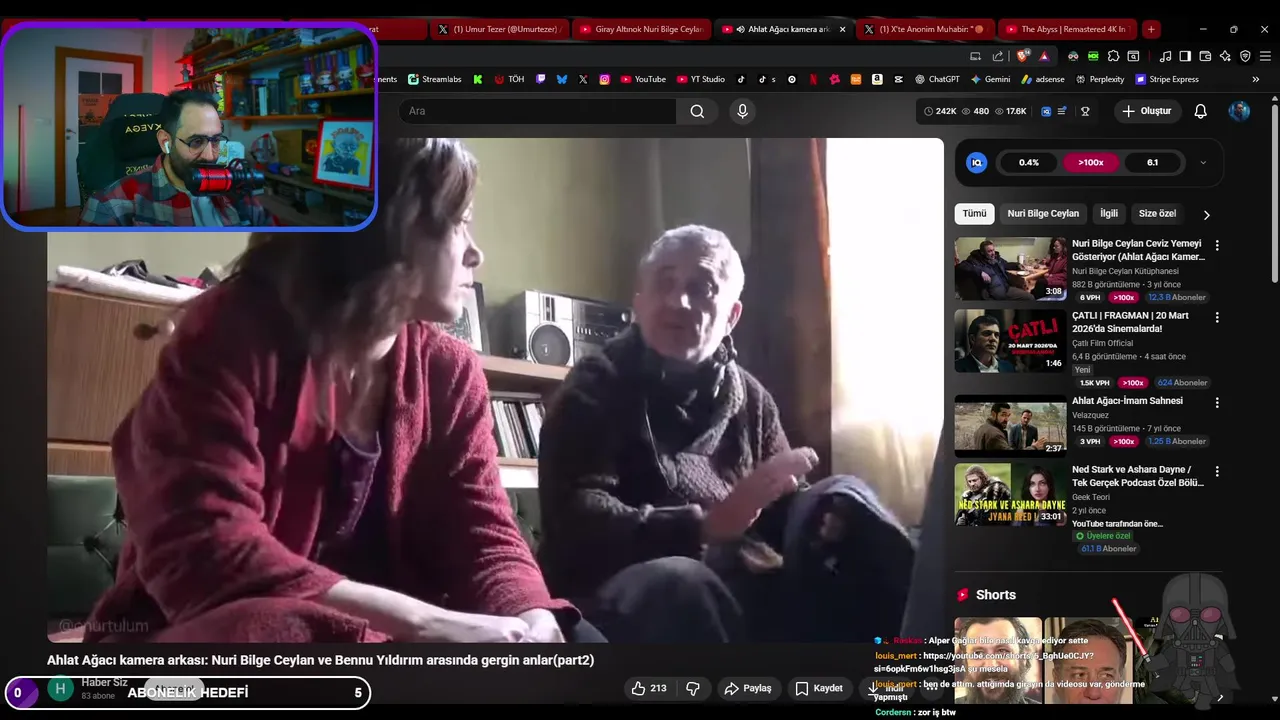Image resolution: width=1280 pixels, height=720 pixels.
Task: Open the Nuri Bilge Ceylan Kütüphanesi channel link
Action: 1125,271
